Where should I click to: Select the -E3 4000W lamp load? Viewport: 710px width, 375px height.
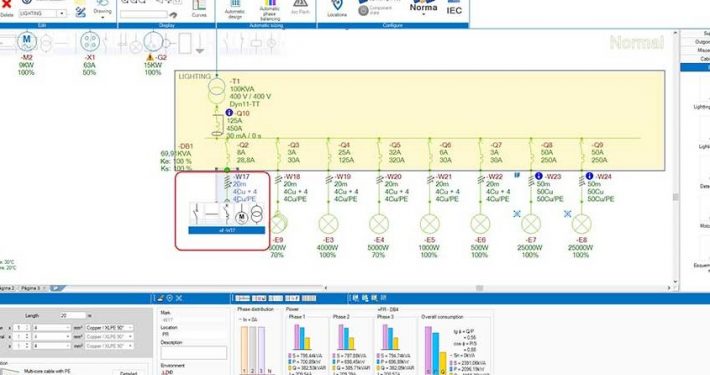coord(328,224)
